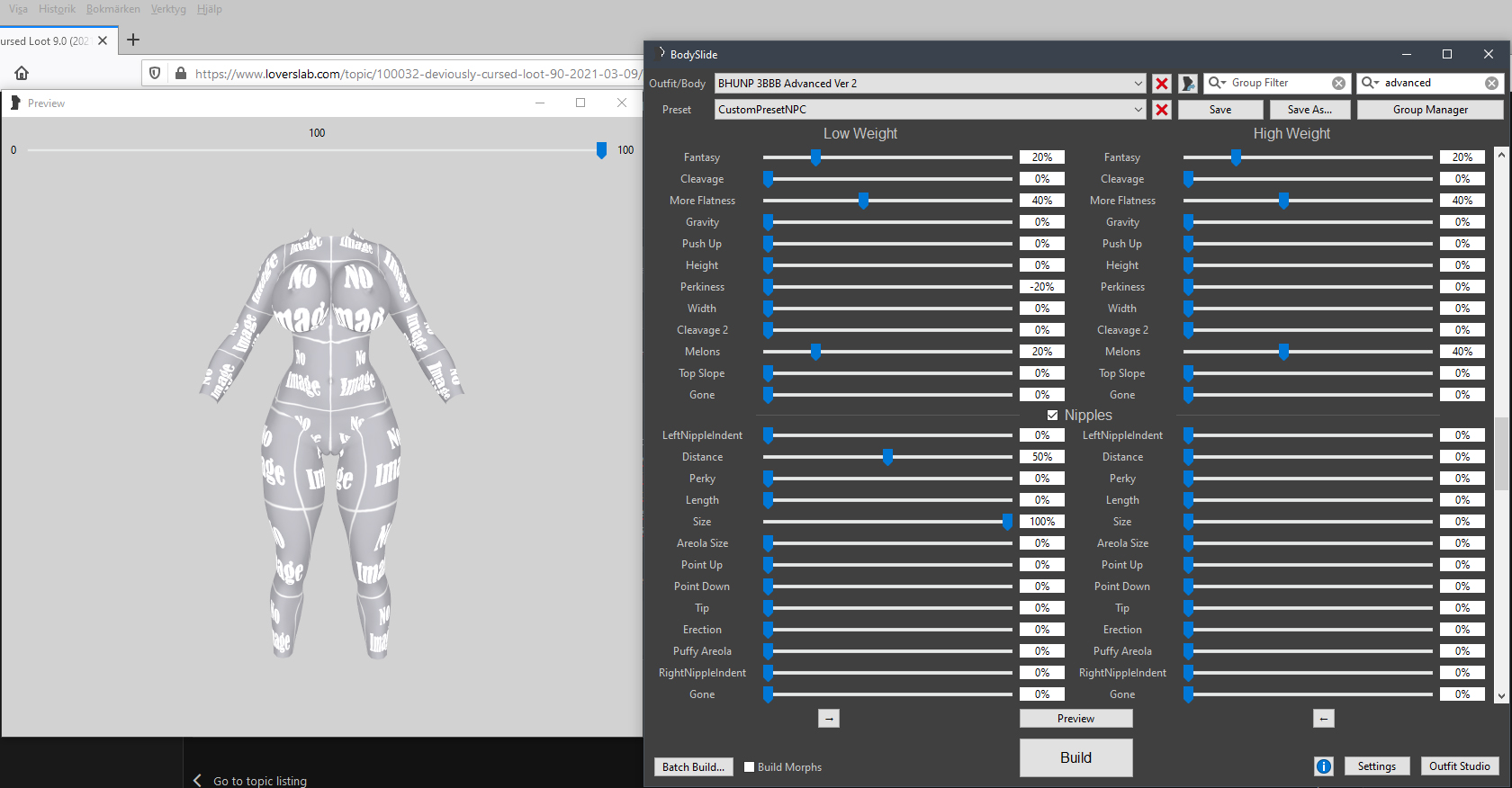1512x788 pixels.
Task: Open the Group Manager
Action: [1430, 110]
